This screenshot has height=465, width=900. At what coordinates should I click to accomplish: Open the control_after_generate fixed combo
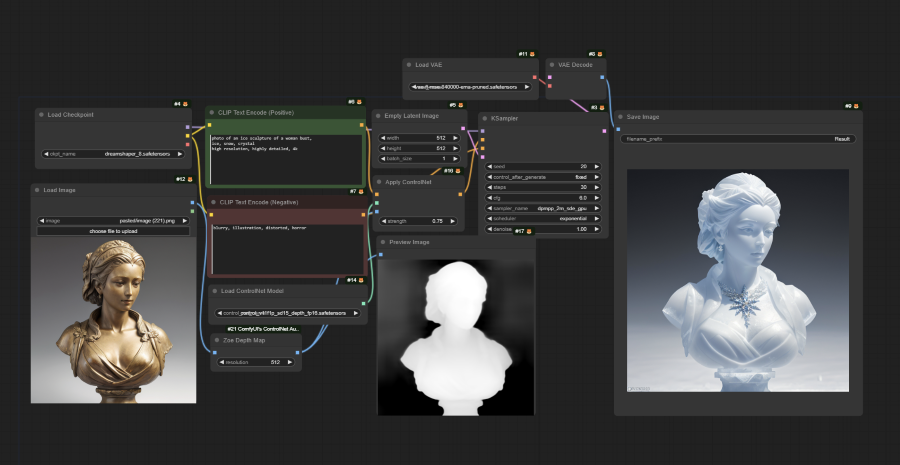543,177
